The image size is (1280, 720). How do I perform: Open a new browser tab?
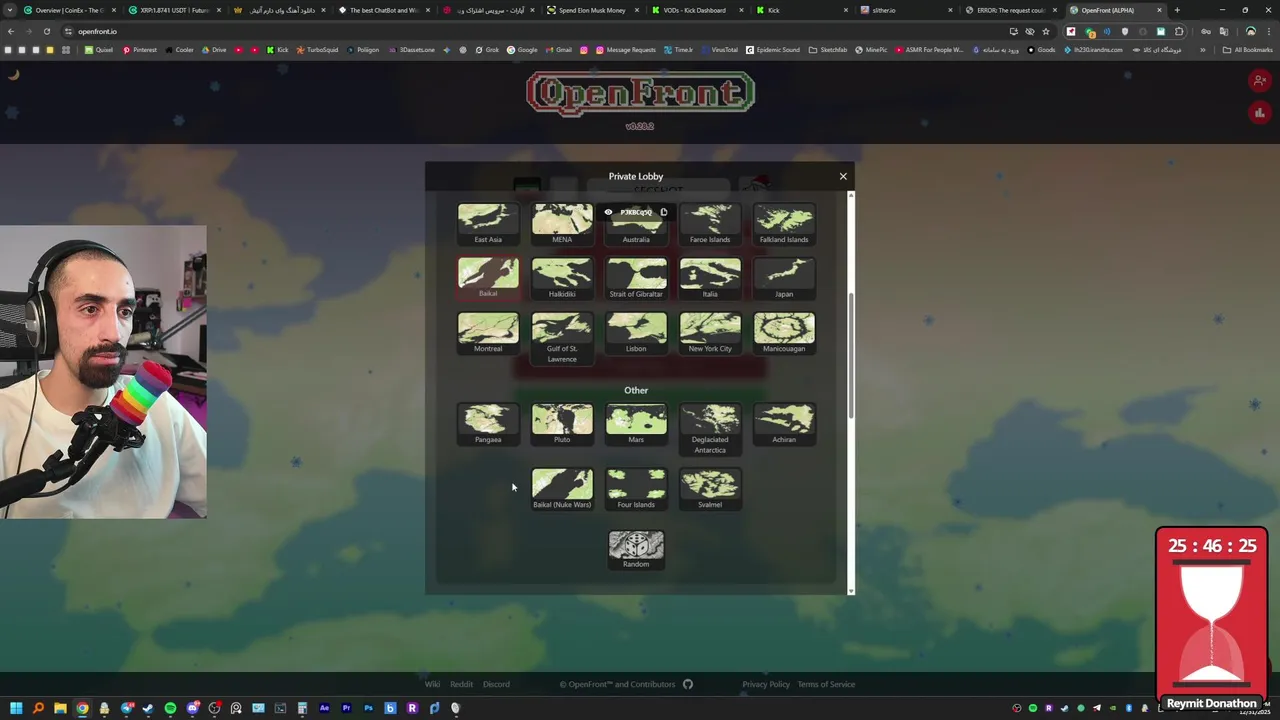point(1177,10)
